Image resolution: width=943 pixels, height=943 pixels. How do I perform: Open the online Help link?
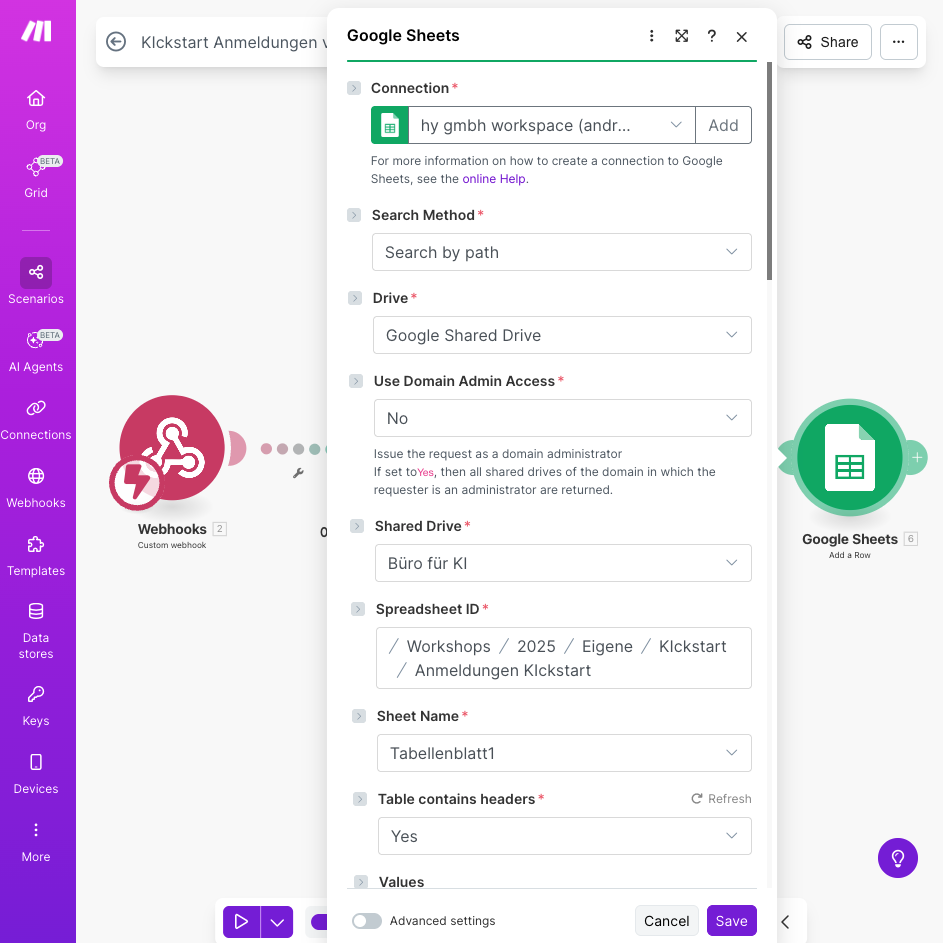(x=494, y=179)
